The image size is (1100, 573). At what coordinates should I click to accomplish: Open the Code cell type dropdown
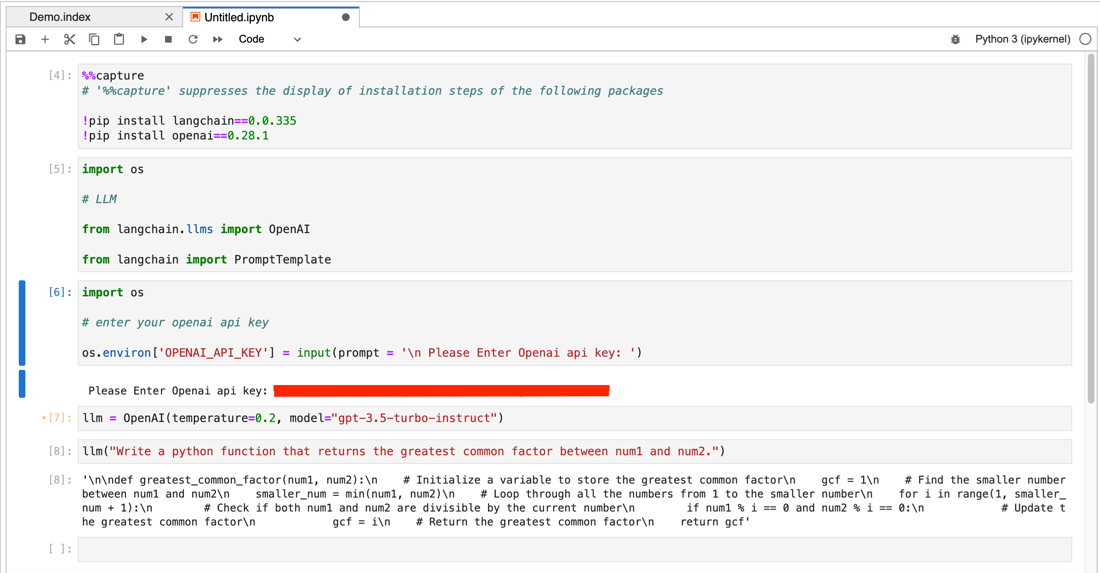269,40
